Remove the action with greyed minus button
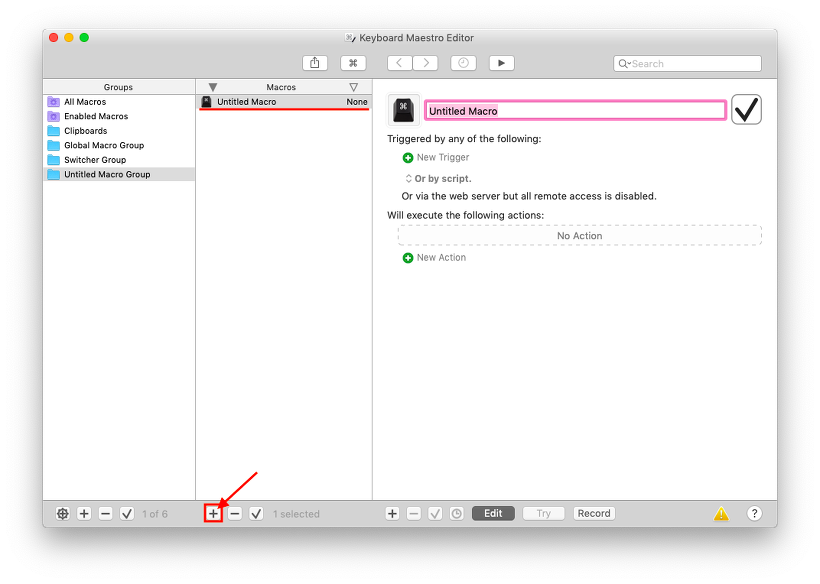Viewport: 820px width, 584px height. pos(414,513)
